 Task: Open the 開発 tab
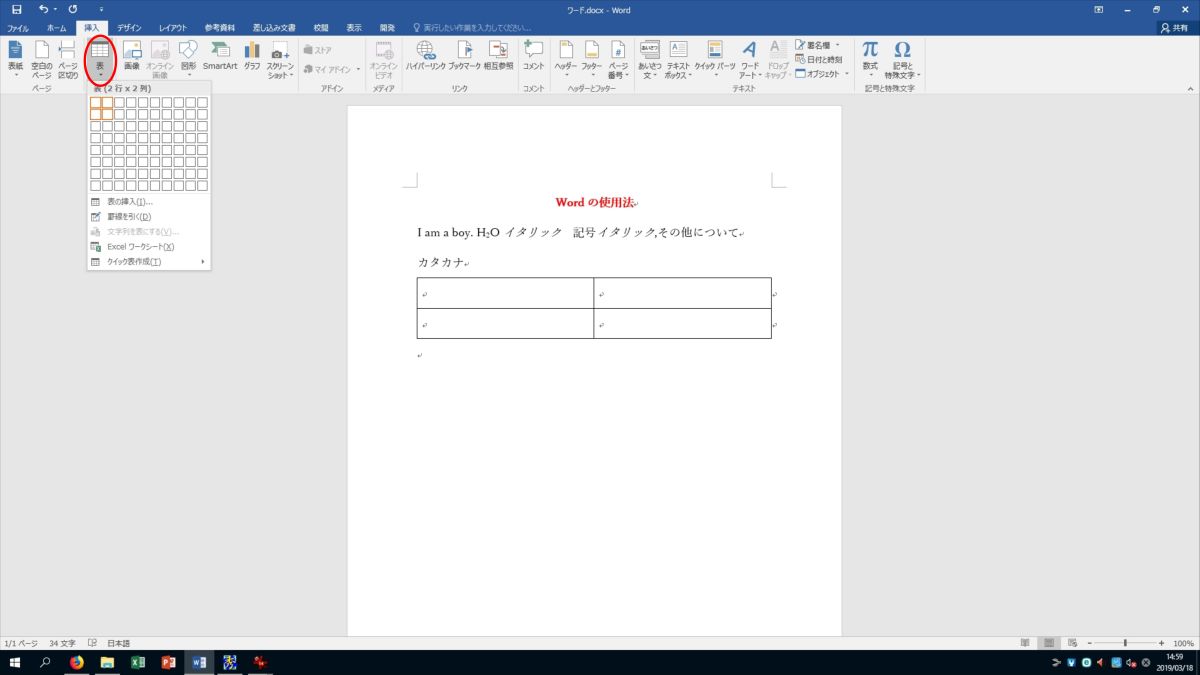click(x=387, y=28)
